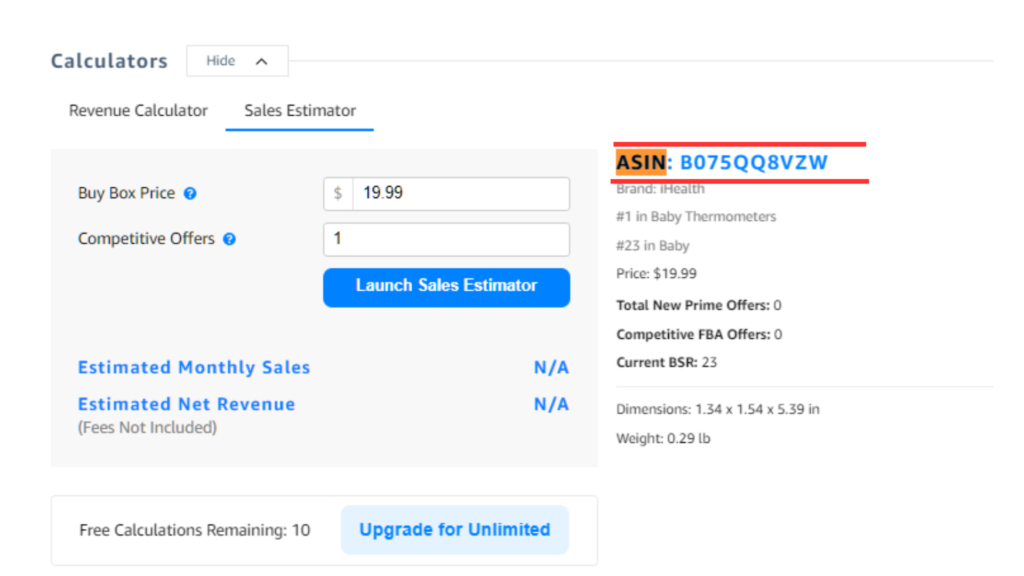Click the Upgrade for Unlimited button
The width and height of the screenshot is (1024, 576).
click(x=455, y=530)
